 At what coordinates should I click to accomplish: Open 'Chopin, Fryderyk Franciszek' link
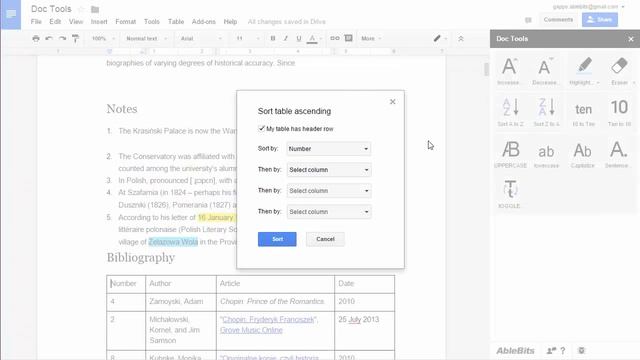269,320
